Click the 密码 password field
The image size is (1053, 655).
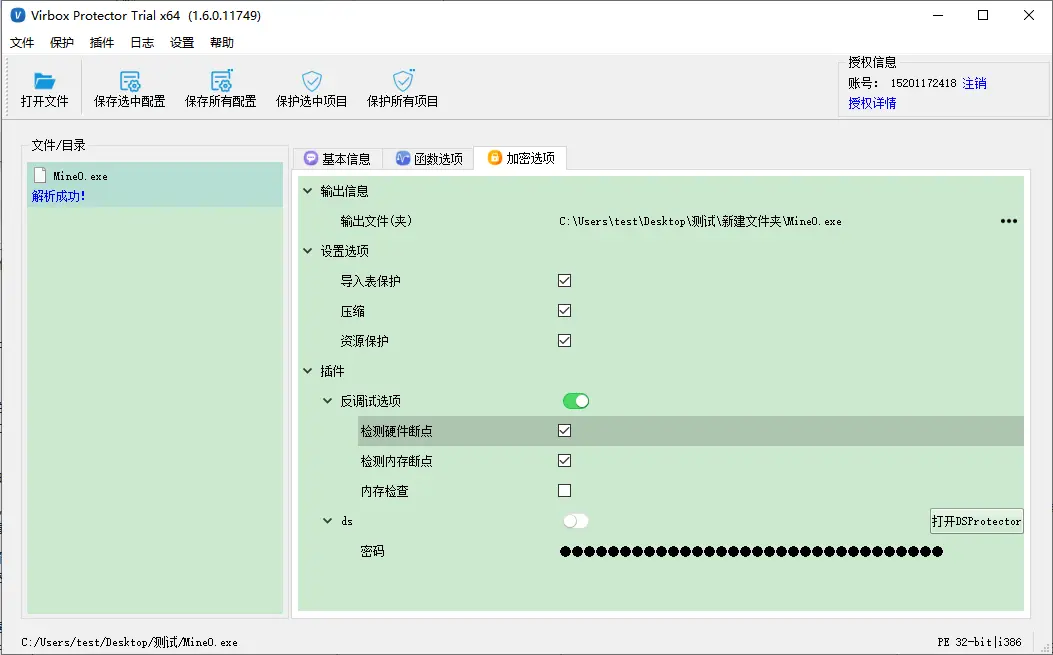click(x=751, y=552)
